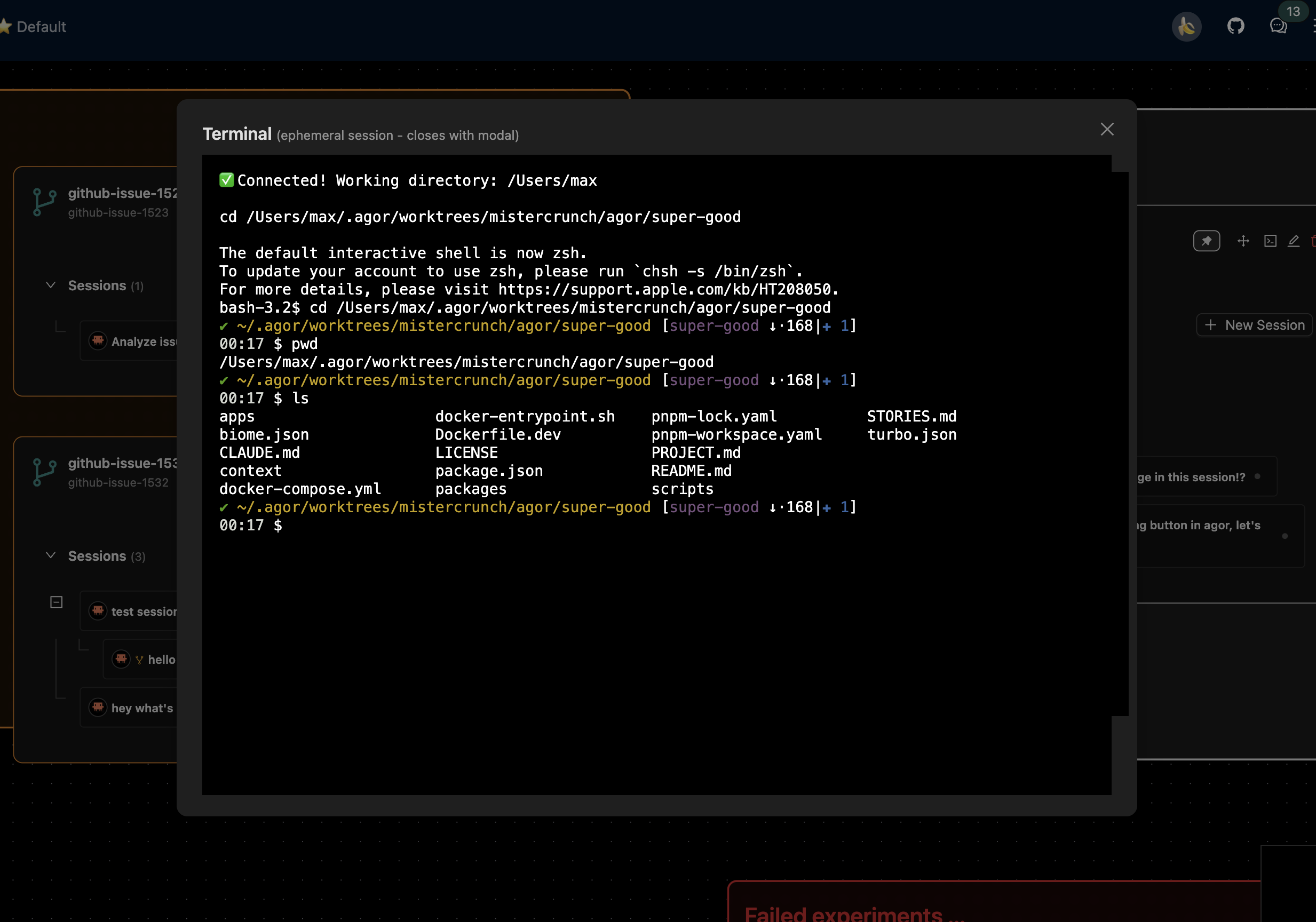Click the GitHub icon in the top bar

[x=1236, y=26]
